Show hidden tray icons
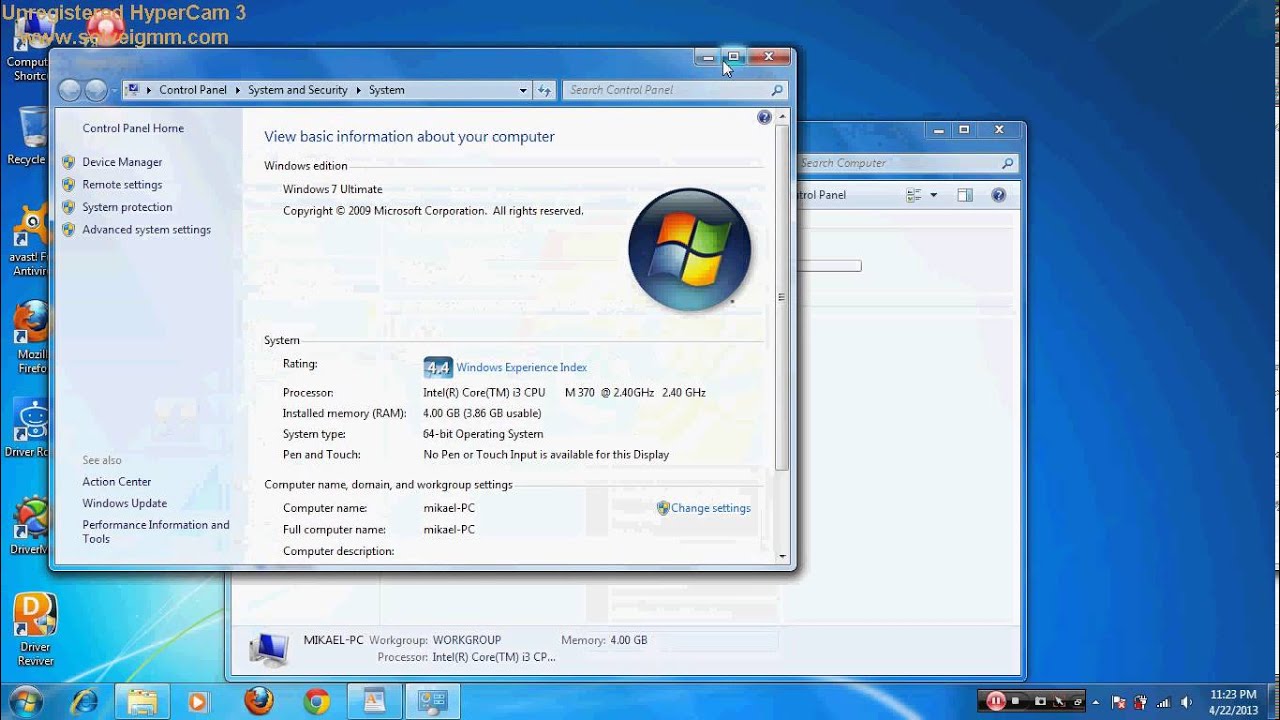Image resolution: width=1280 pixels, height=720 pixels. [x=1098, y=701]
